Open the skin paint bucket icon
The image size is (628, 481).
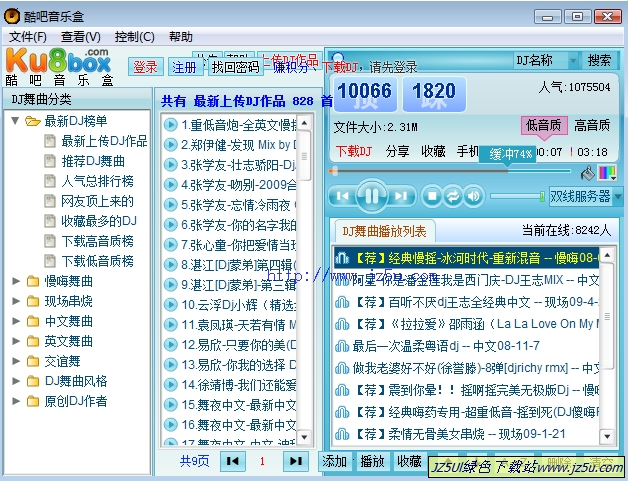point(587,173)
